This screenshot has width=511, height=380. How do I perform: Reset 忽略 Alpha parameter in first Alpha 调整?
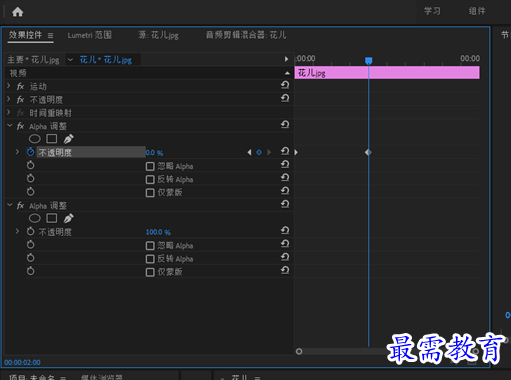285,164
